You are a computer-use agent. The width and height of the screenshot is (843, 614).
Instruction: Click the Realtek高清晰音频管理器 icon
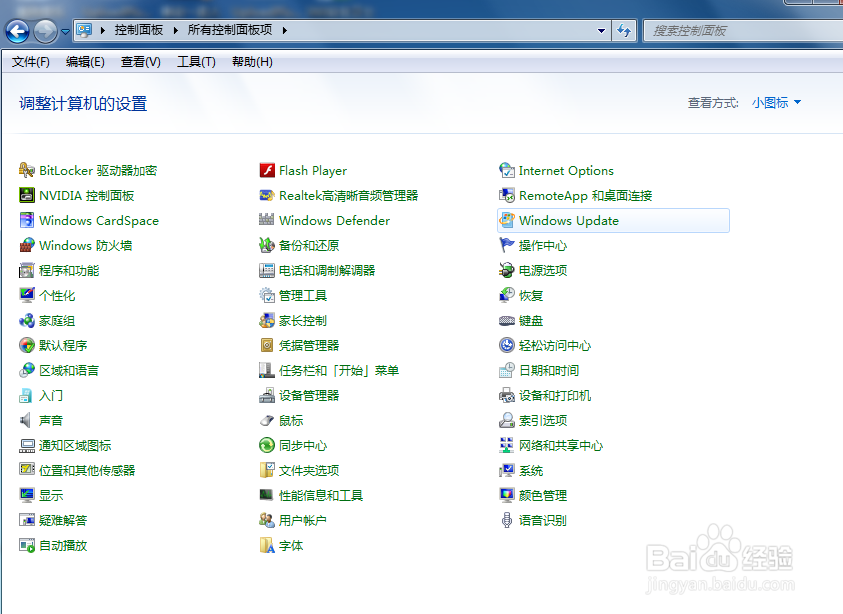pyautogui.click(x=267, y=195)
